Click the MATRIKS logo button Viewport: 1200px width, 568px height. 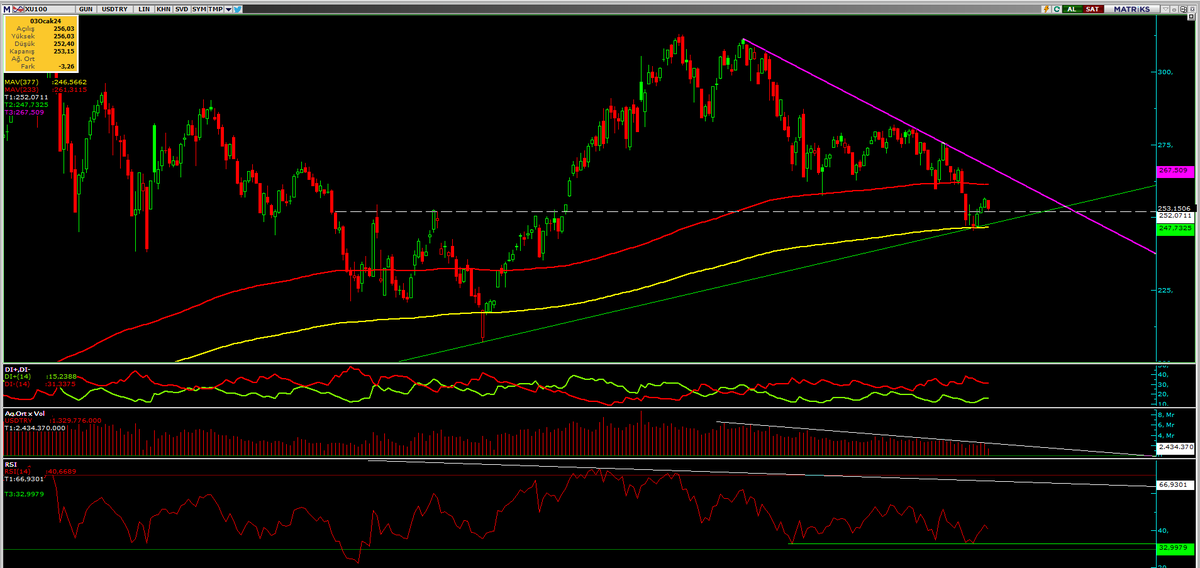[x=1132, y=9]
